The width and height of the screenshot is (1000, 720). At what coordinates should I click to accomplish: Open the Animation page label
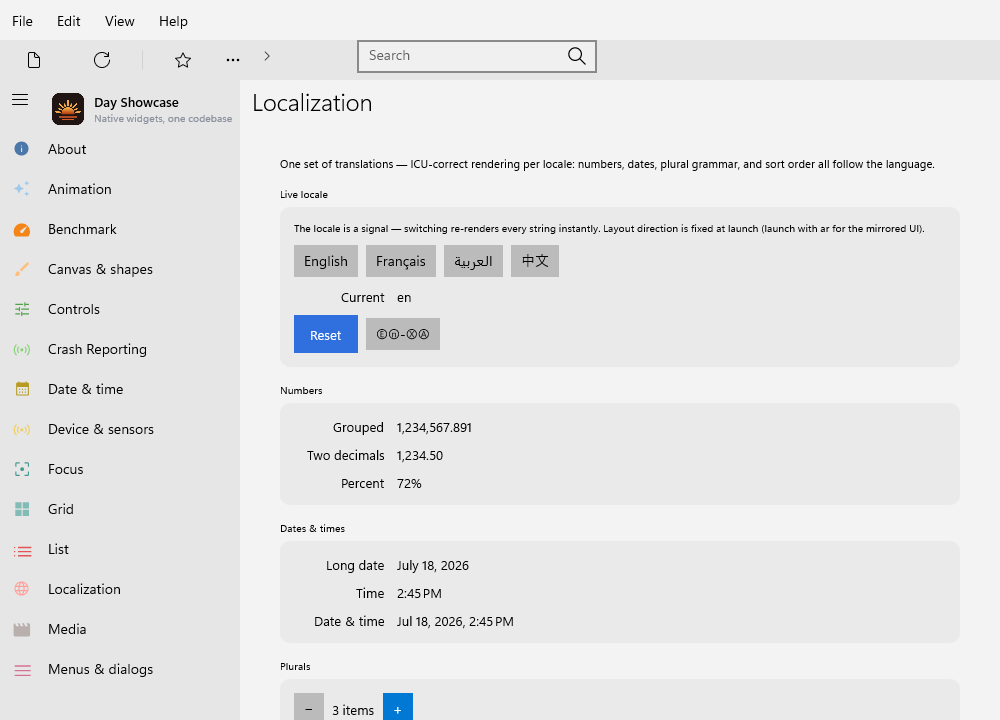click(80, 189)
